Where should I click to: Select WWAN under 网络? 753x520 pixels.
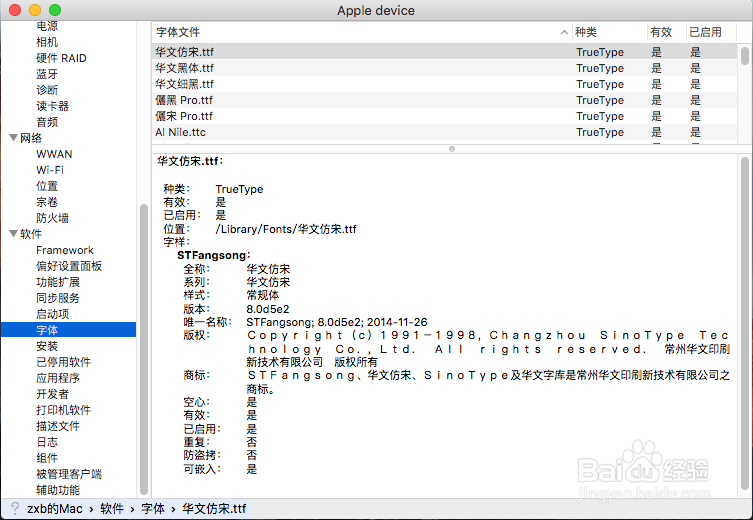(54, 154)
